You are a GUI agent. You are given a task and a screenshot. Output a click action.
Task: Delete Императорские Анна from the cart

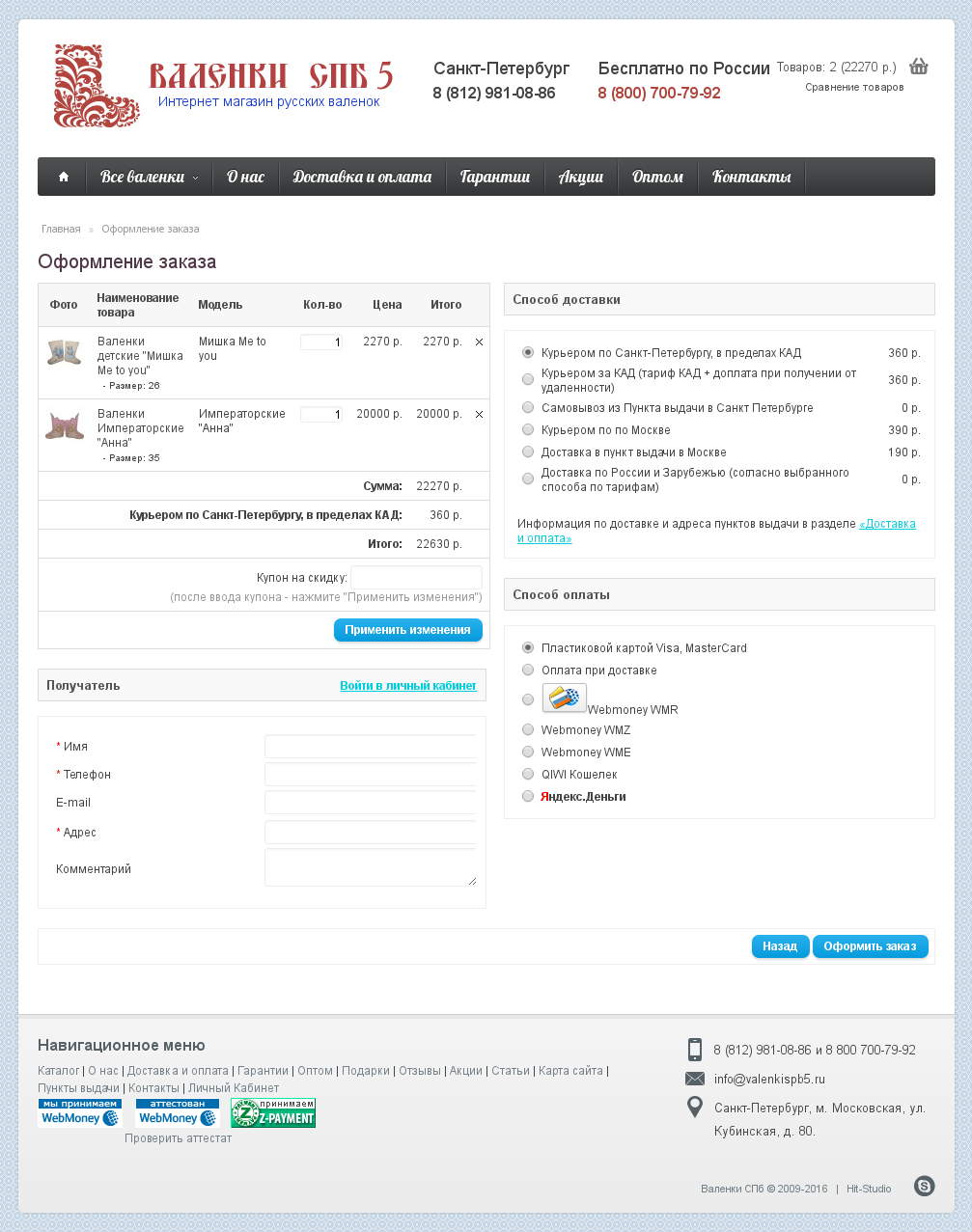click(x=479, y=415)
